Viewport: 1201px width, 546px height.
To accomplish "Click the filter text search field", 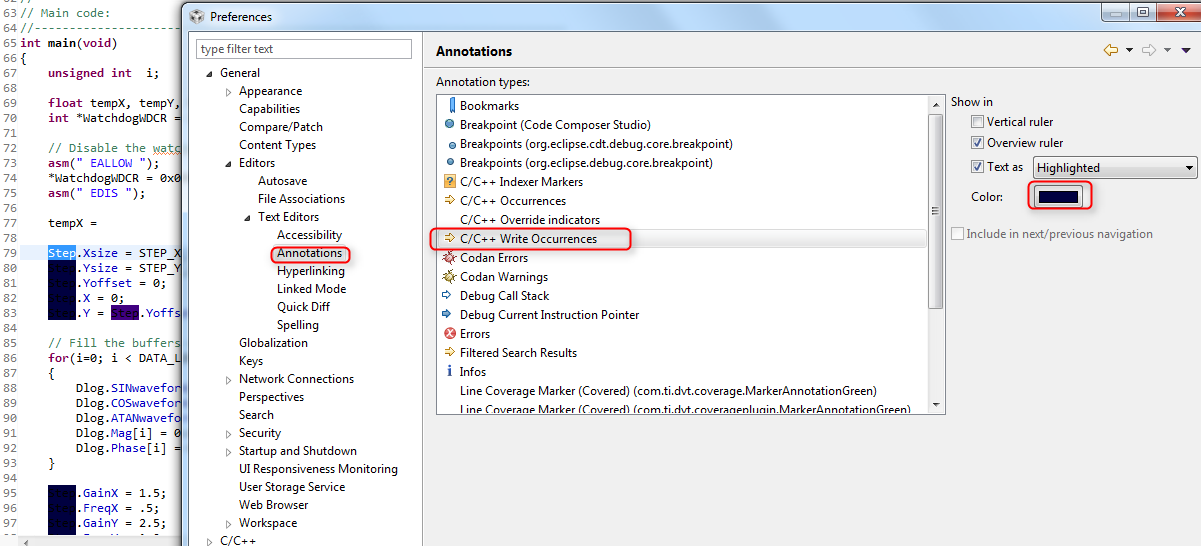I will [304, 49].
